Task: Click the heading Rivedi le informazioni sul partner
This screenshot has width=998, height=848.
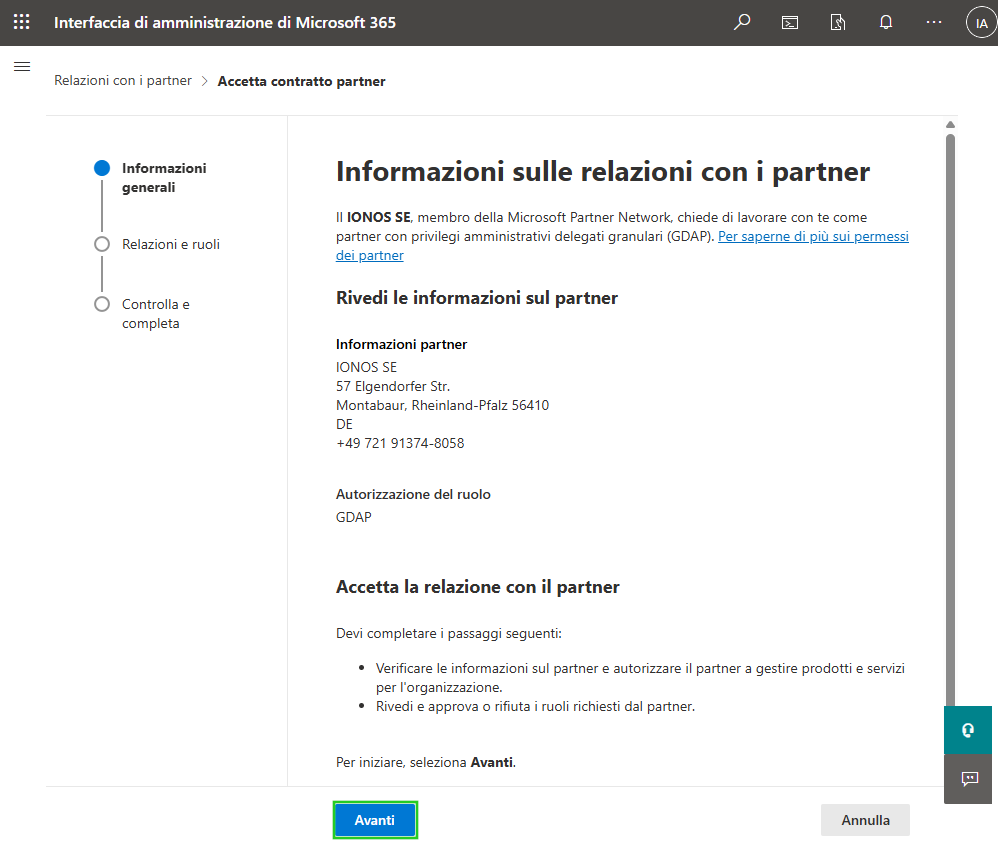Action: click(x=477, y=298)
